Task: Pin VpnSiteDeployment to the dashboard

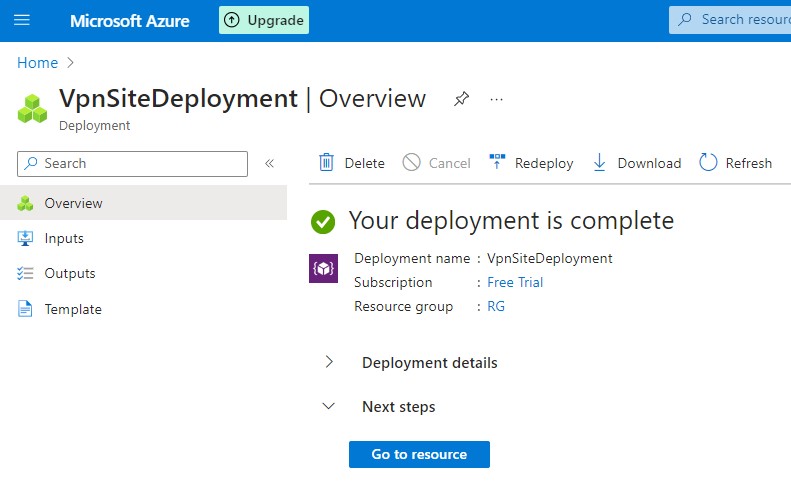Action: (x=461, y=99)
